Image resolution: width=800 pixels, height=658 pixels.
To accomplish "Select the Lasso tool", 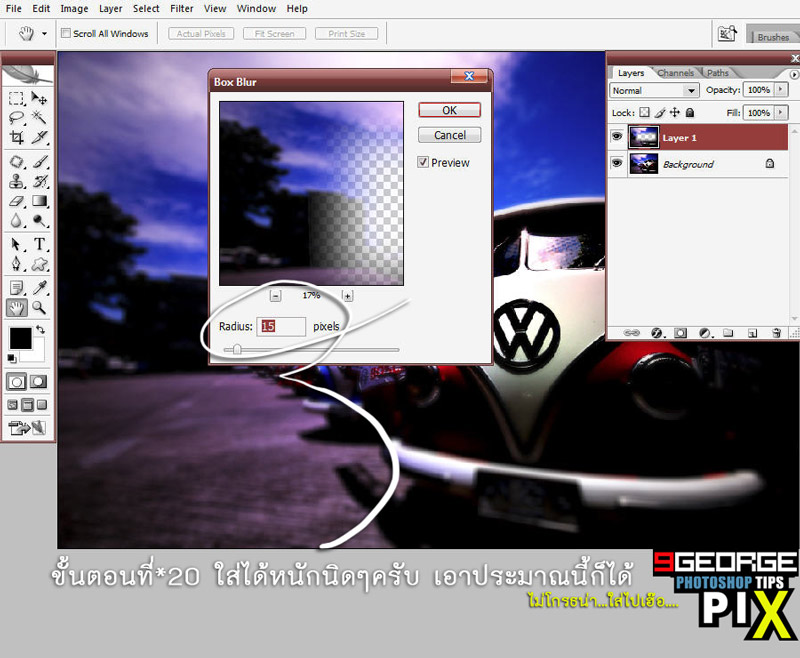I will click(x=16, y=118).
